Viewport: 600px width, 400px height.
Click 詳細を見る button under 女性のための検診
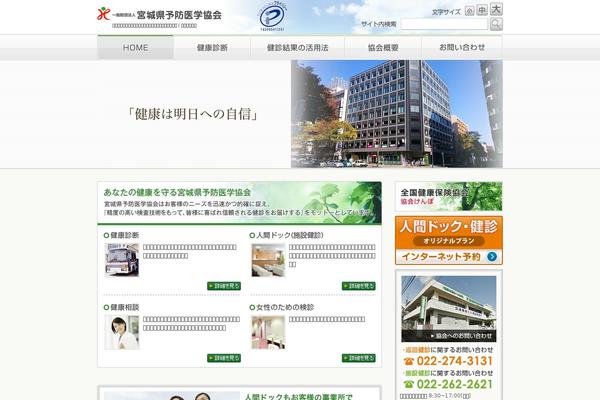point(359,358)
